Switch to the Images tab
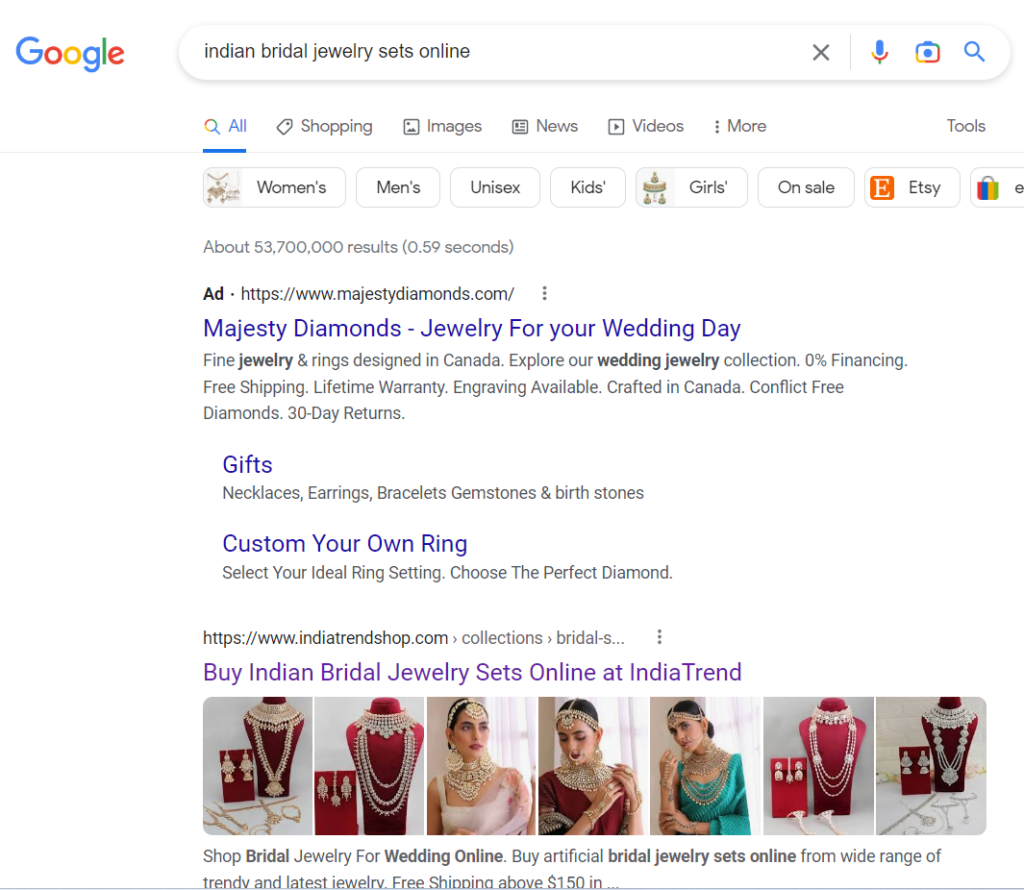Image resolution: width=1024 pixels, height=890 pixels. pos(442,126)
